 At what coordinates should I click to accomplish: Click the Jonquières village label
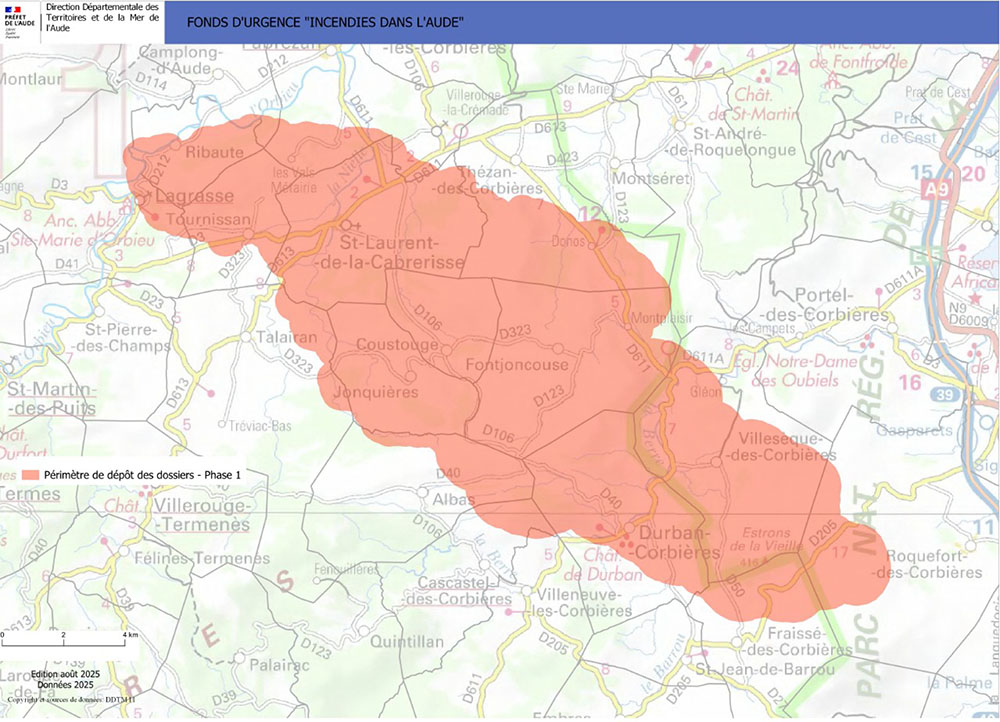tap(375, 392)
